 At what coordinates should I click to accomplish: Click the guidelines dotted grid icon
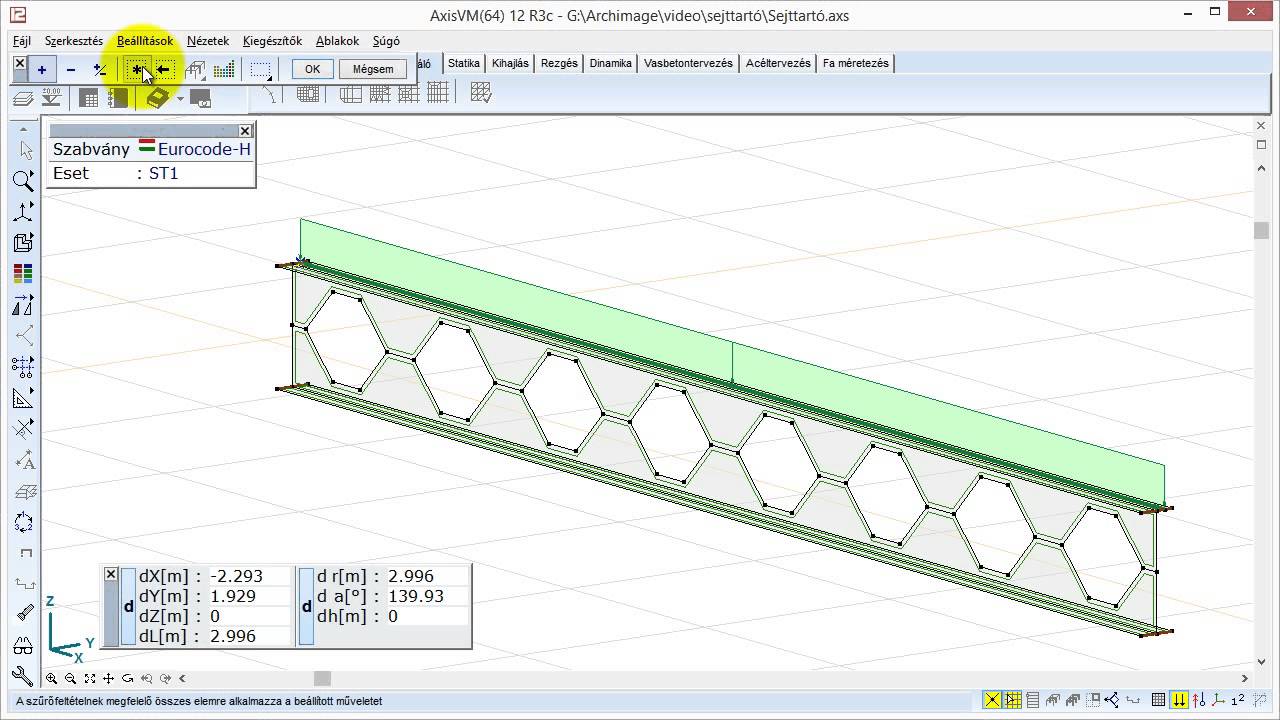point(23,367)
